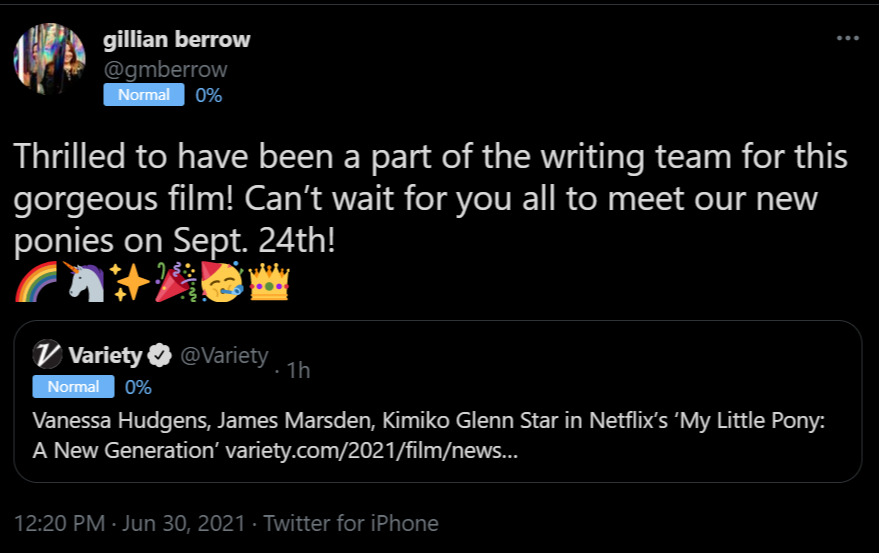The height and width of the screenshot is (553, 879).
Task: Go to the @gmberrow handle
Action: pyautogui.click(x=165, y=69)
